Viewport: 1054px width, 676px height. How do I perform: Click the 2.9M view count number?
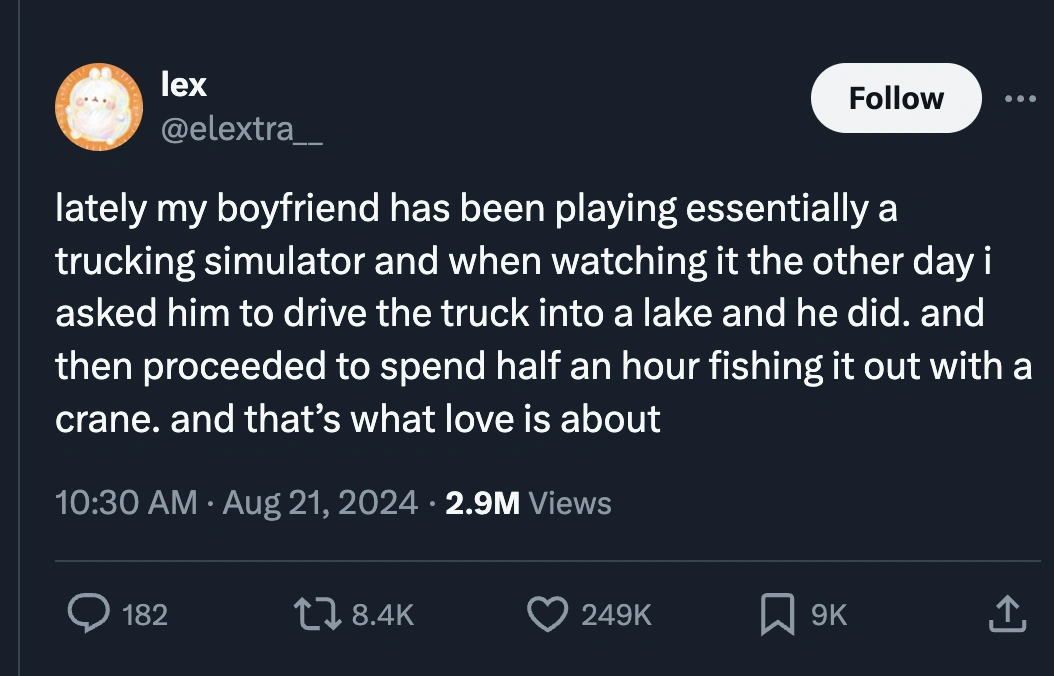coord(482,502)
